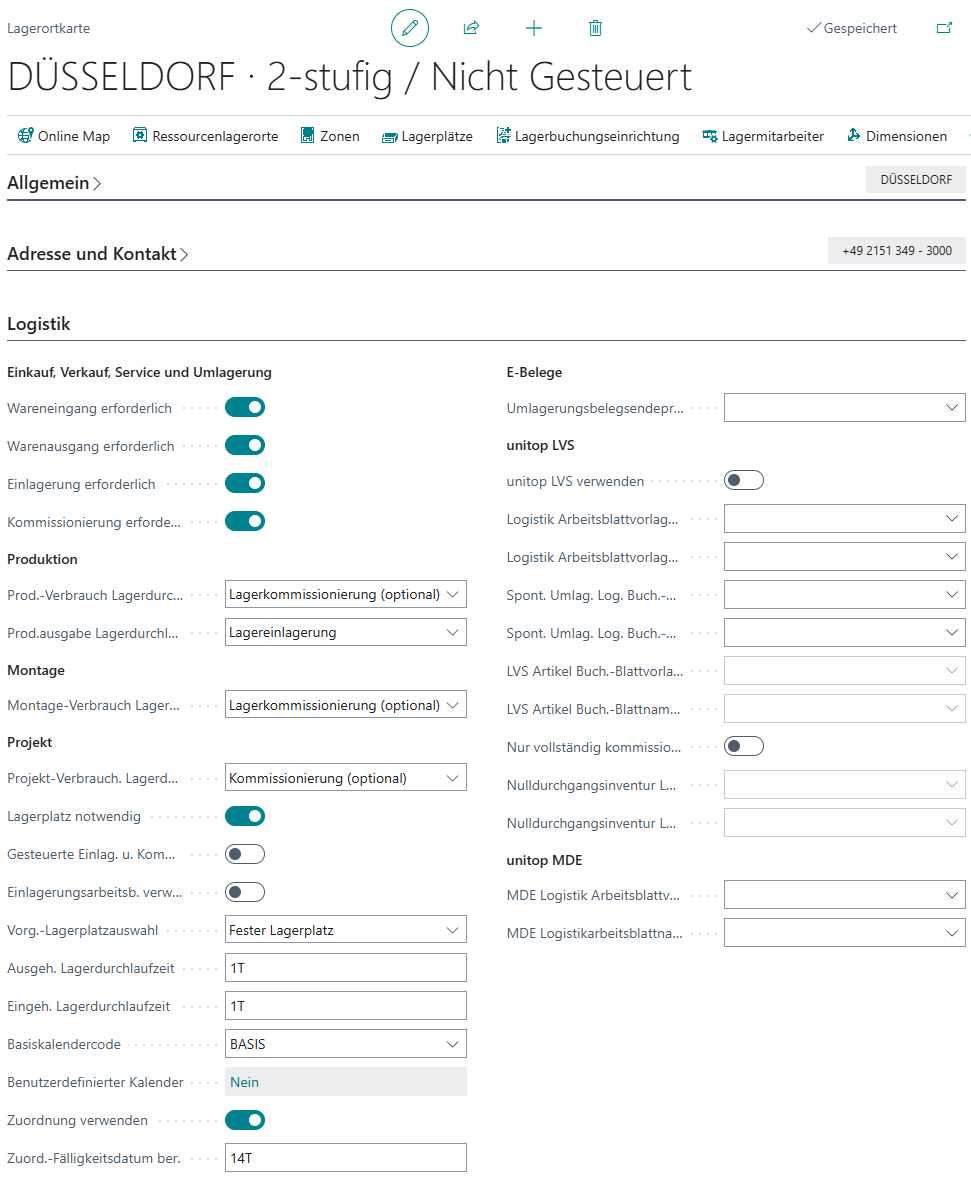The width and height of the screenshot is (971, 1179).
Task: Click the trash delete icon
Action: [x=596, y=28]
